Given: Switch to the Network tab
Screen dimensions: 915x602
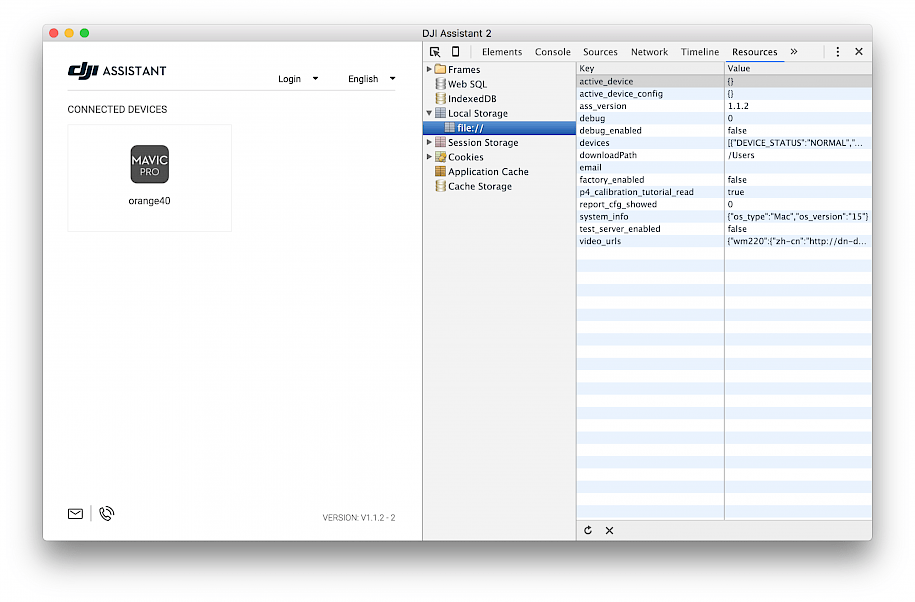Looking at the screenshot, I should [x=649, y=52].
